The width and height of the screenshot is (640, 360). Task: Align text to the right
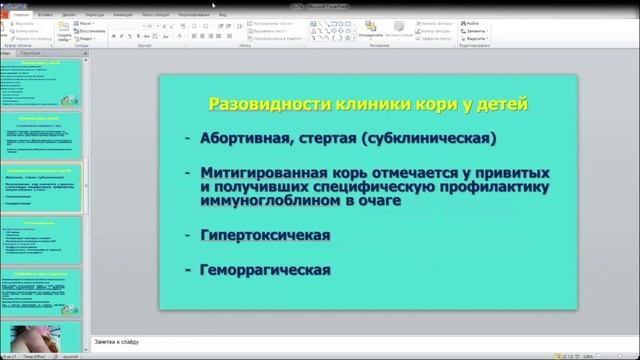coord(211,36)
